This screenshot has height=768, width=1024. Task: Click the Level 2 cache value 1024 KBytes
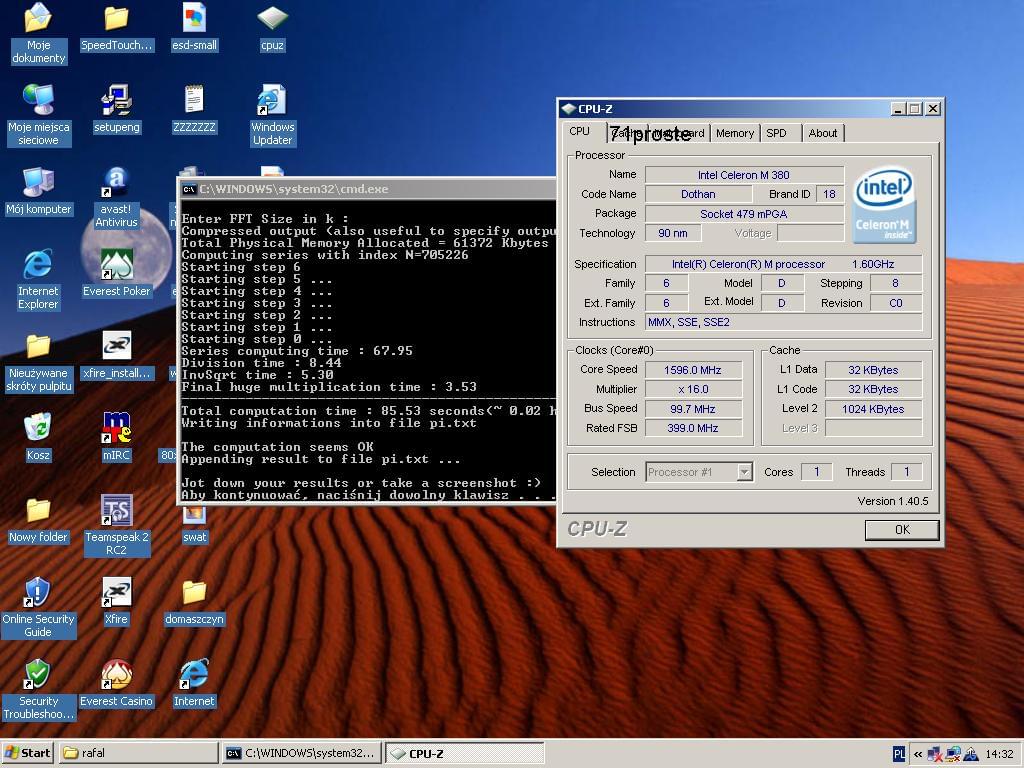click(873, 409)
